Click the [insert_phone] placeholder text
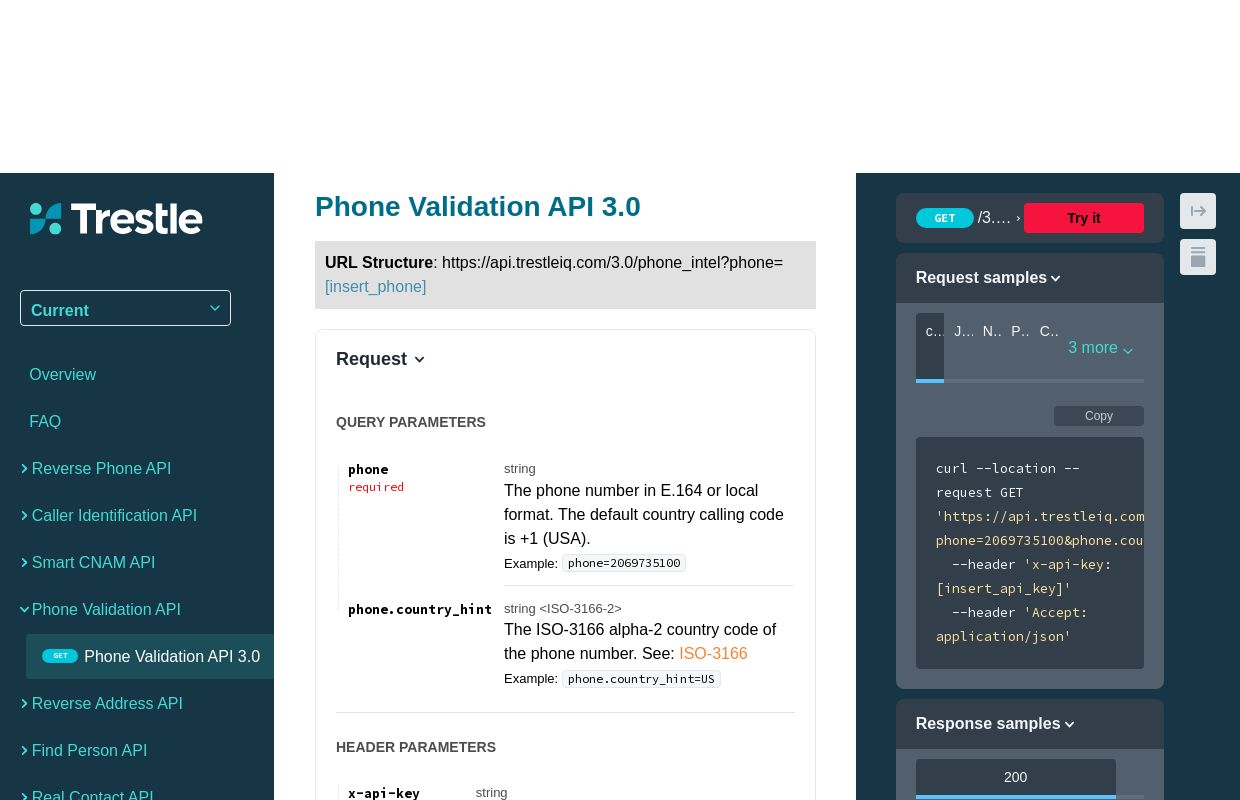 pos(375,287)
